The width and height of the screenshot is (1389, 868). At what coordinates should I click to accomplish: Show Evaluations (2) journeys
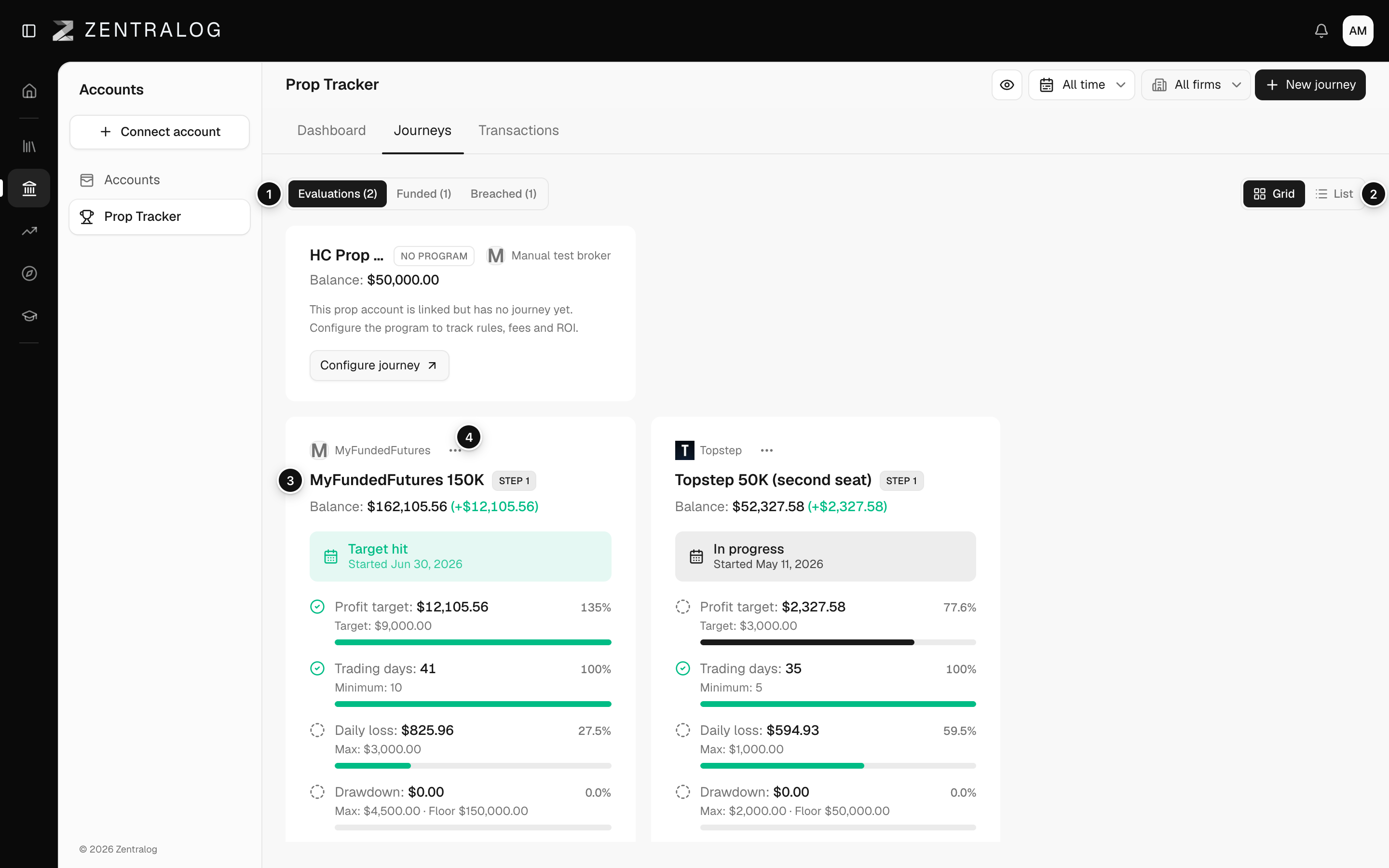[338, 194]
